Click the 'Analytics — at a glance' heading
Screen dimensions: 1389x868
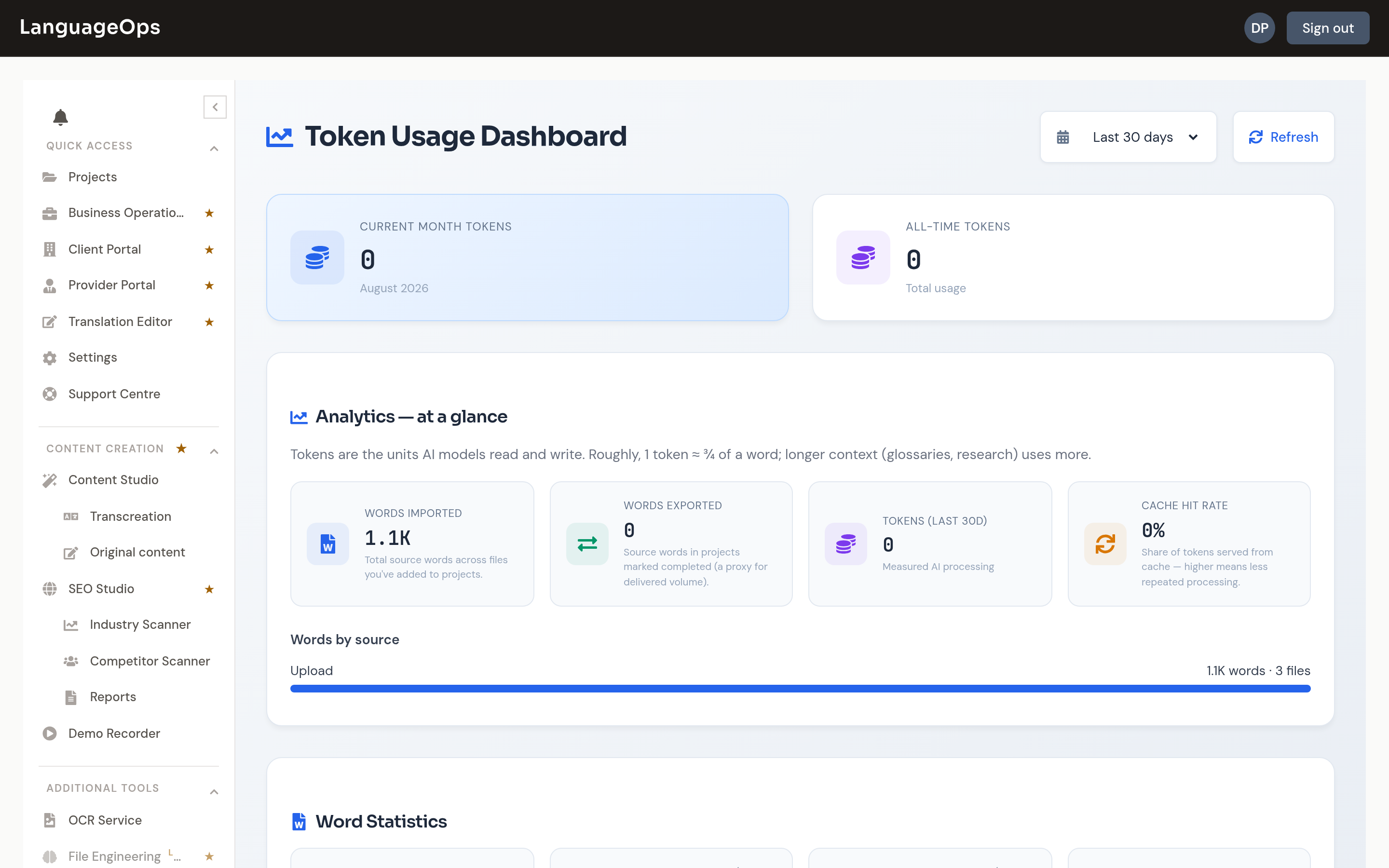[411, 416]
